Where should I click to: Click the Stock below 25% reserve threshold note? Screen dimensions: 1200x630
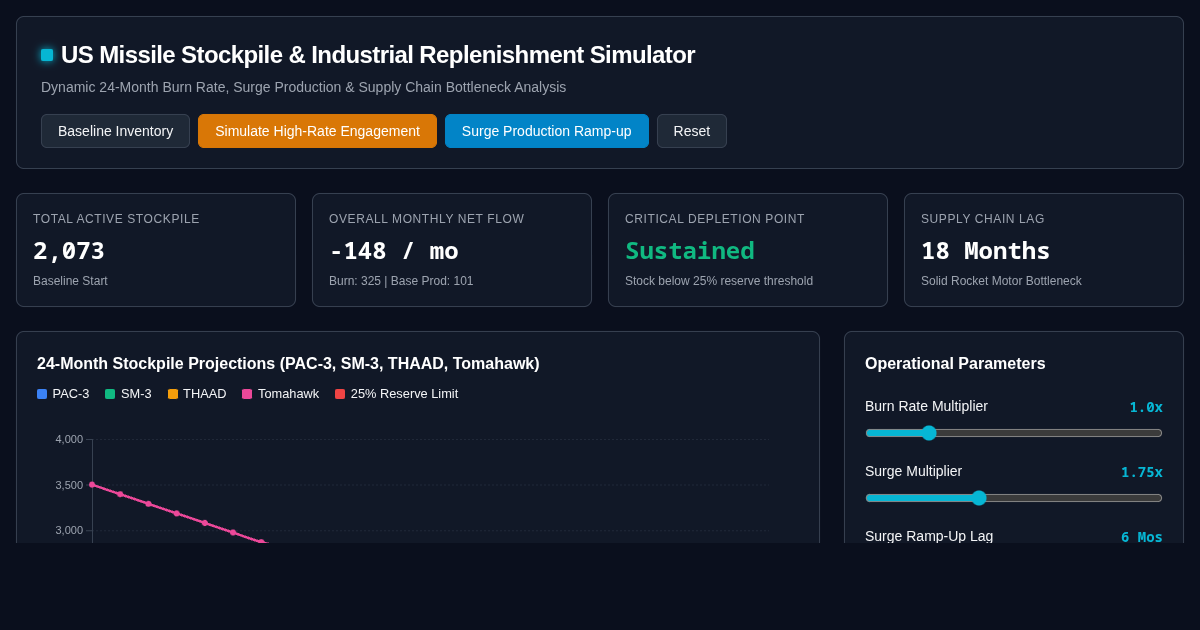(719, 281)
